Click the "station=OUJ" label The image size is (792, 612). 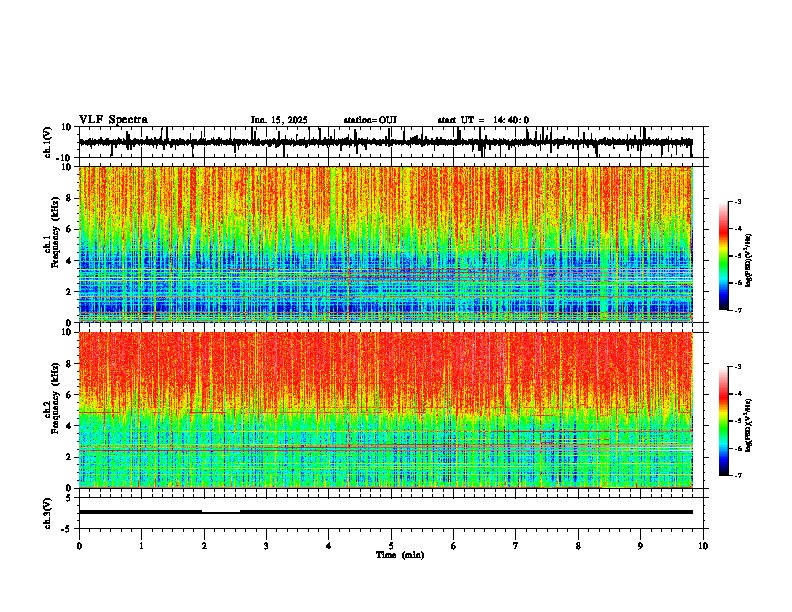coord(370,120)
